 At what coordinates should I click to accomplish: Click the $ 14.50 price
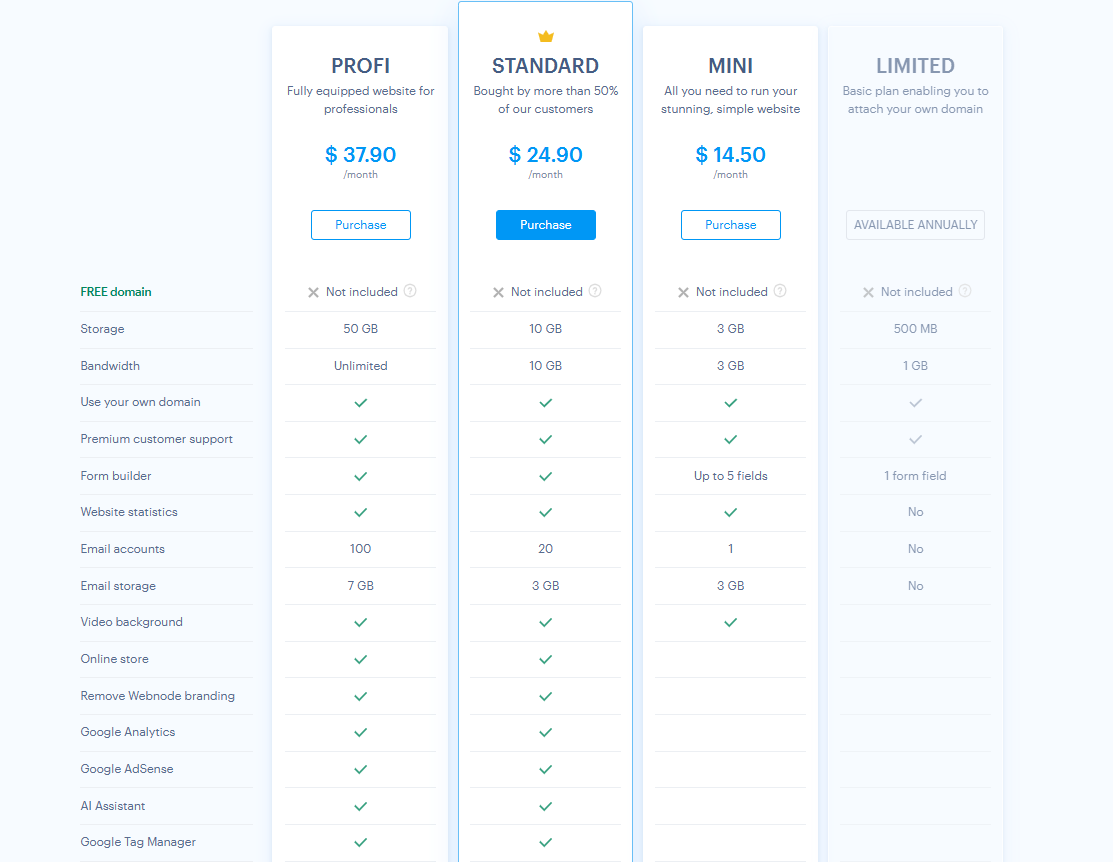click(730, 155)
